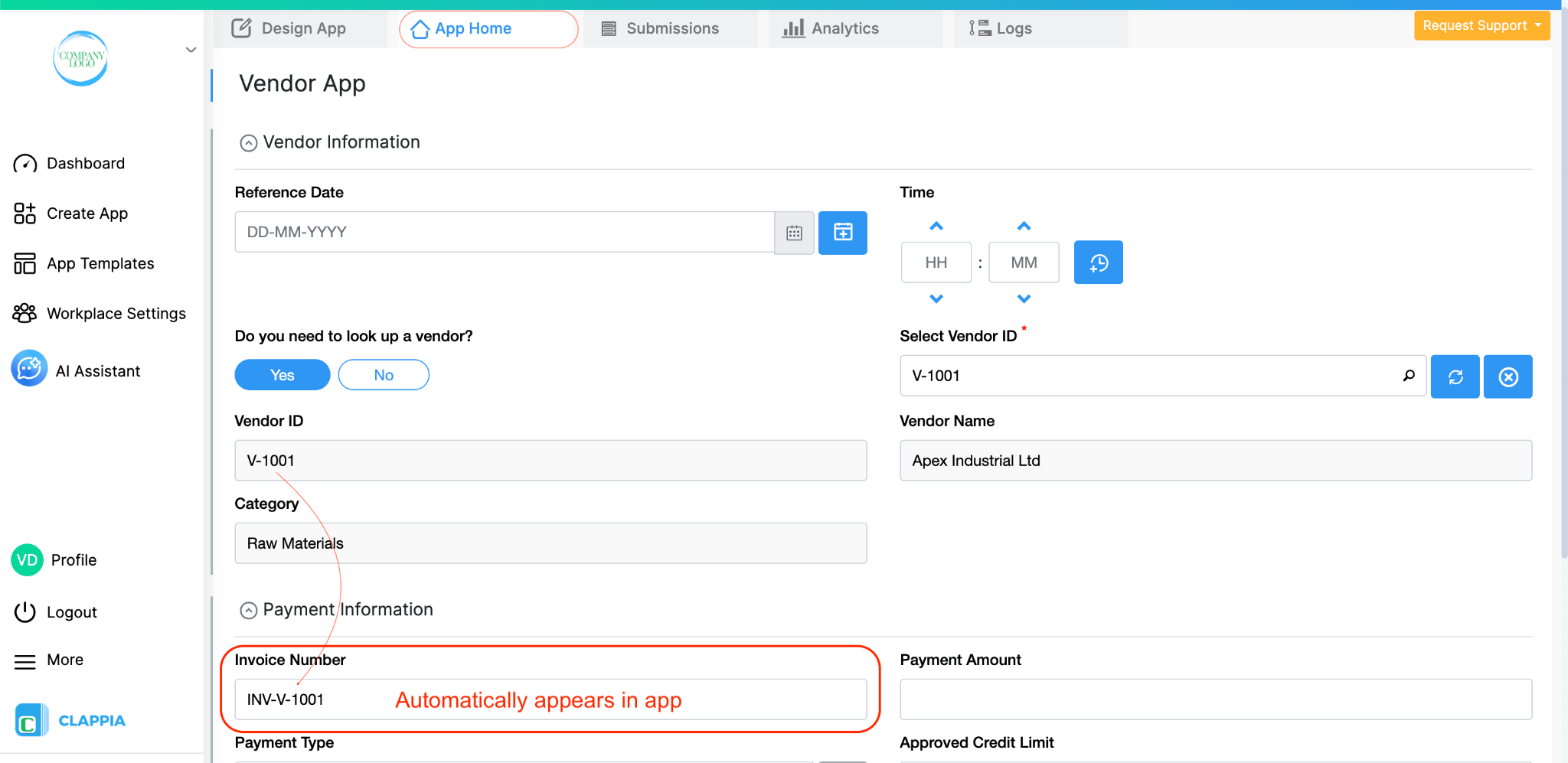The image size is (1568, 763).
Task: Click the set-current-time icon beside the Time field
Action: pos(1098,262)
